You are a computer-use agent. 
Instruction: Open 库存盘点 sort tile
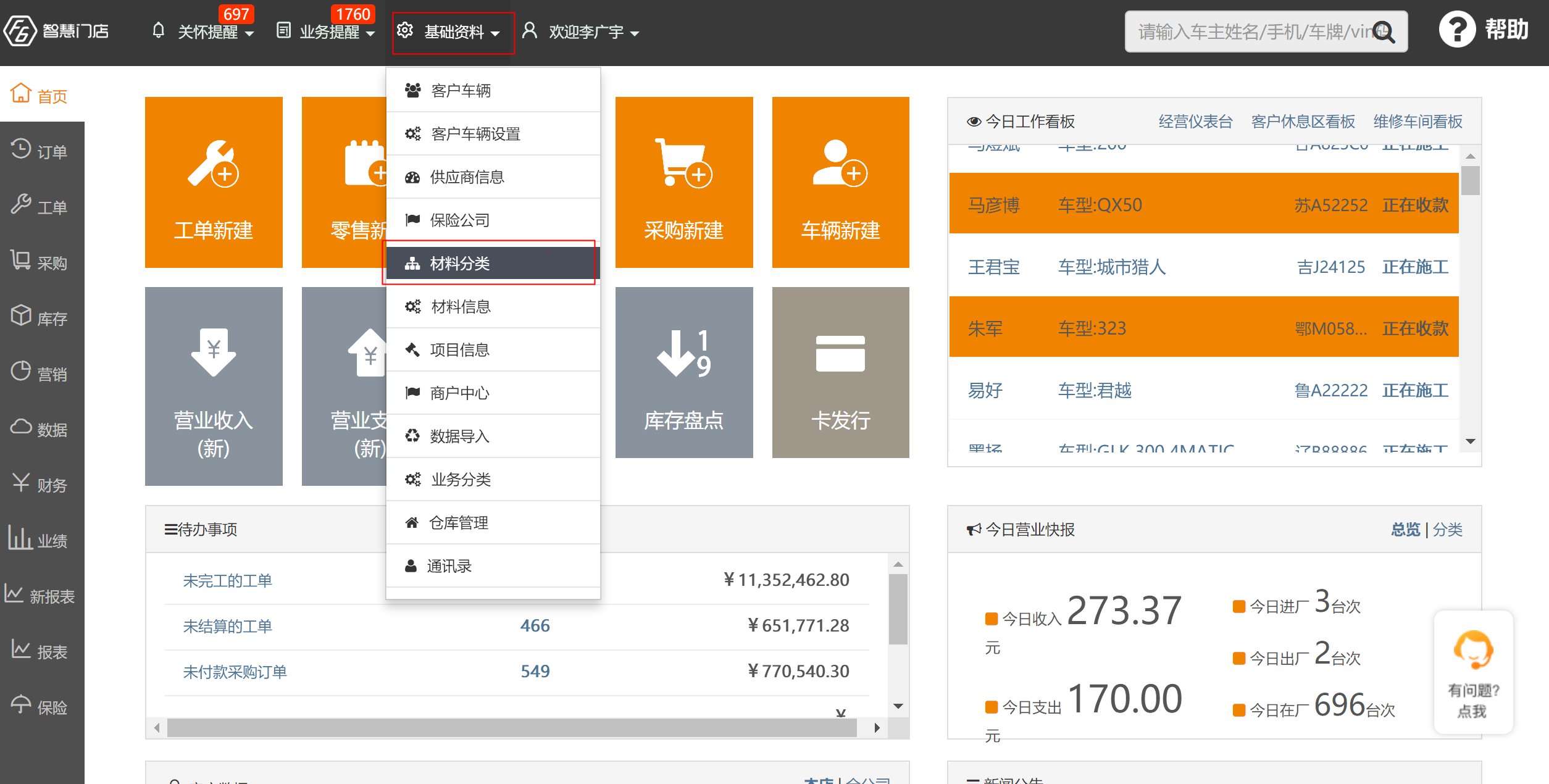click(x=684, y=372)
